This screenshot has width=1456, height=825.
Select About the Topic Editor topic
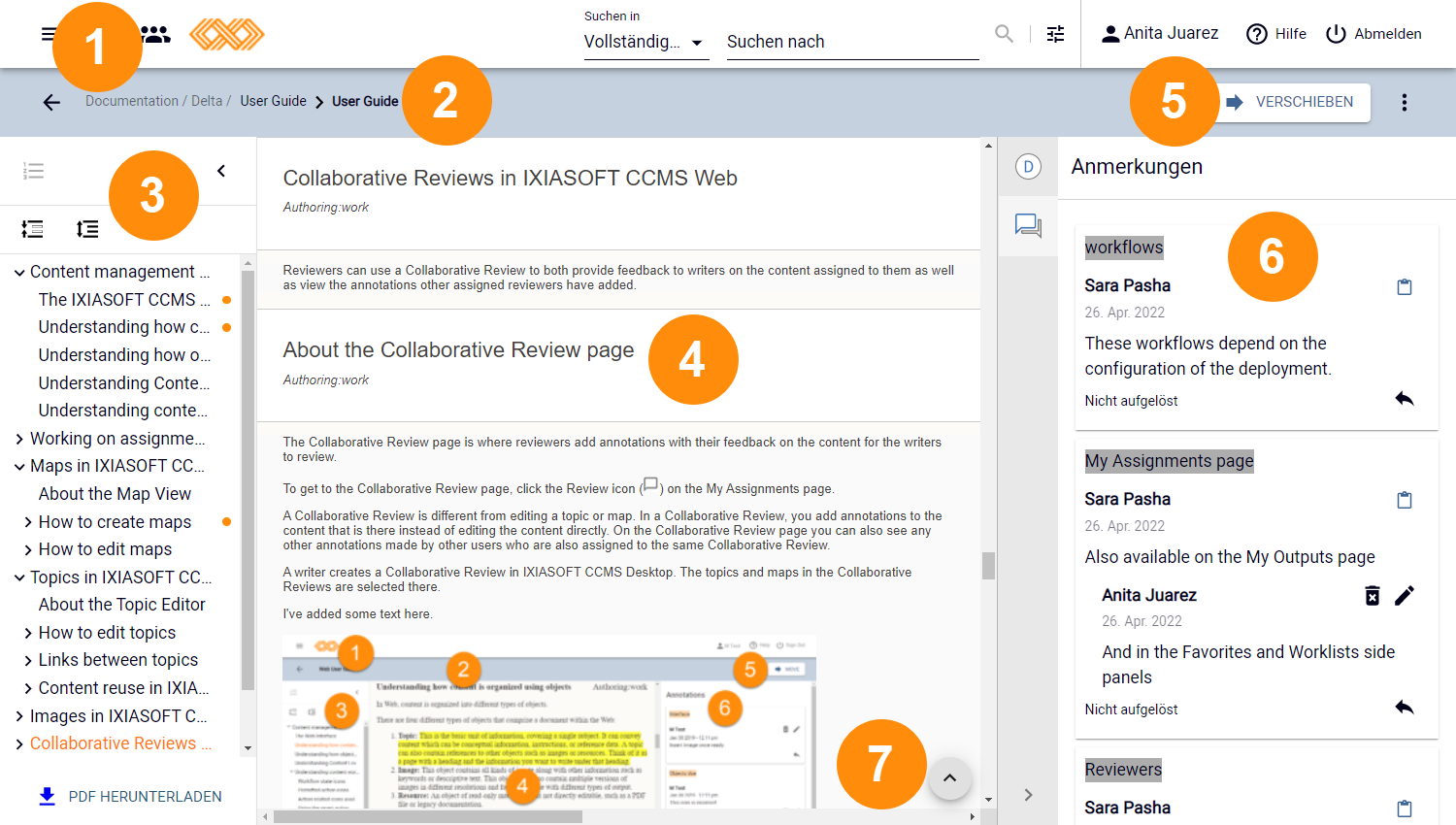(122, 605)
